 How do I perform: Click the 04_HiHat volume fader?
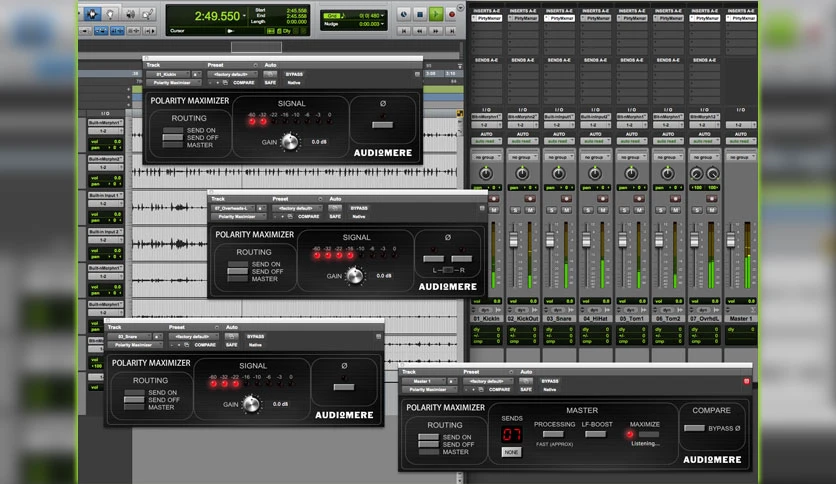point(586,241)
